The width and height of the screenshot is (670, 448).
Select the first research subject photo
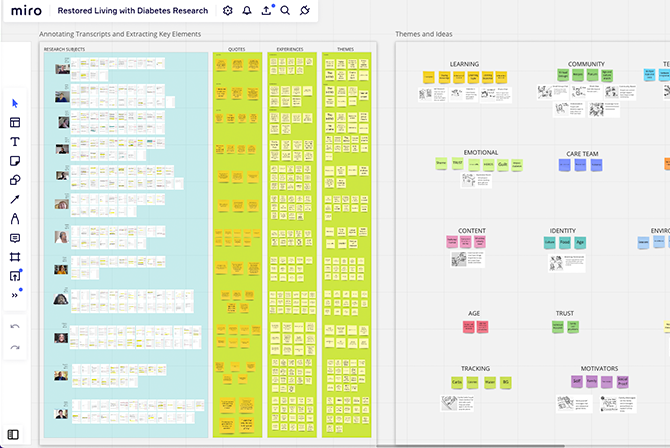click(x=63, y=69)
